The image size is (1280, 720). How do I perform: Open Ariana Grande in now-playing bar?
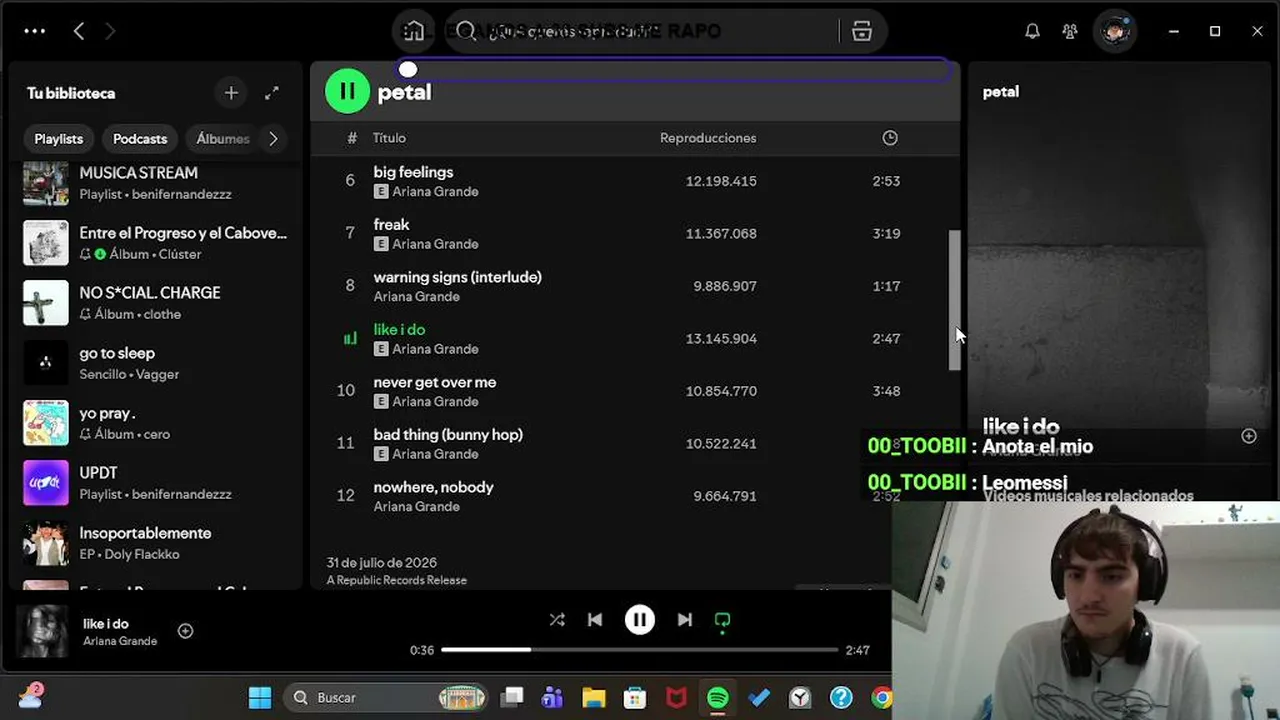(120, 641)
